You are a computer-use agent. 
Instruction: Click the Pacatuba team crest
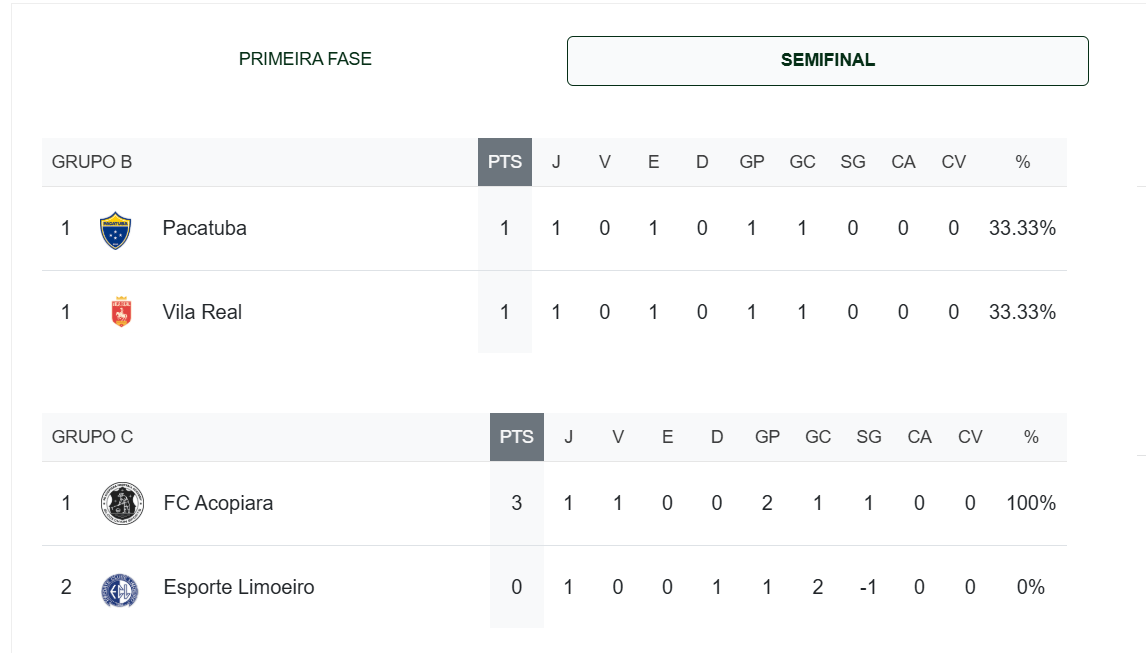pos(115,230)
